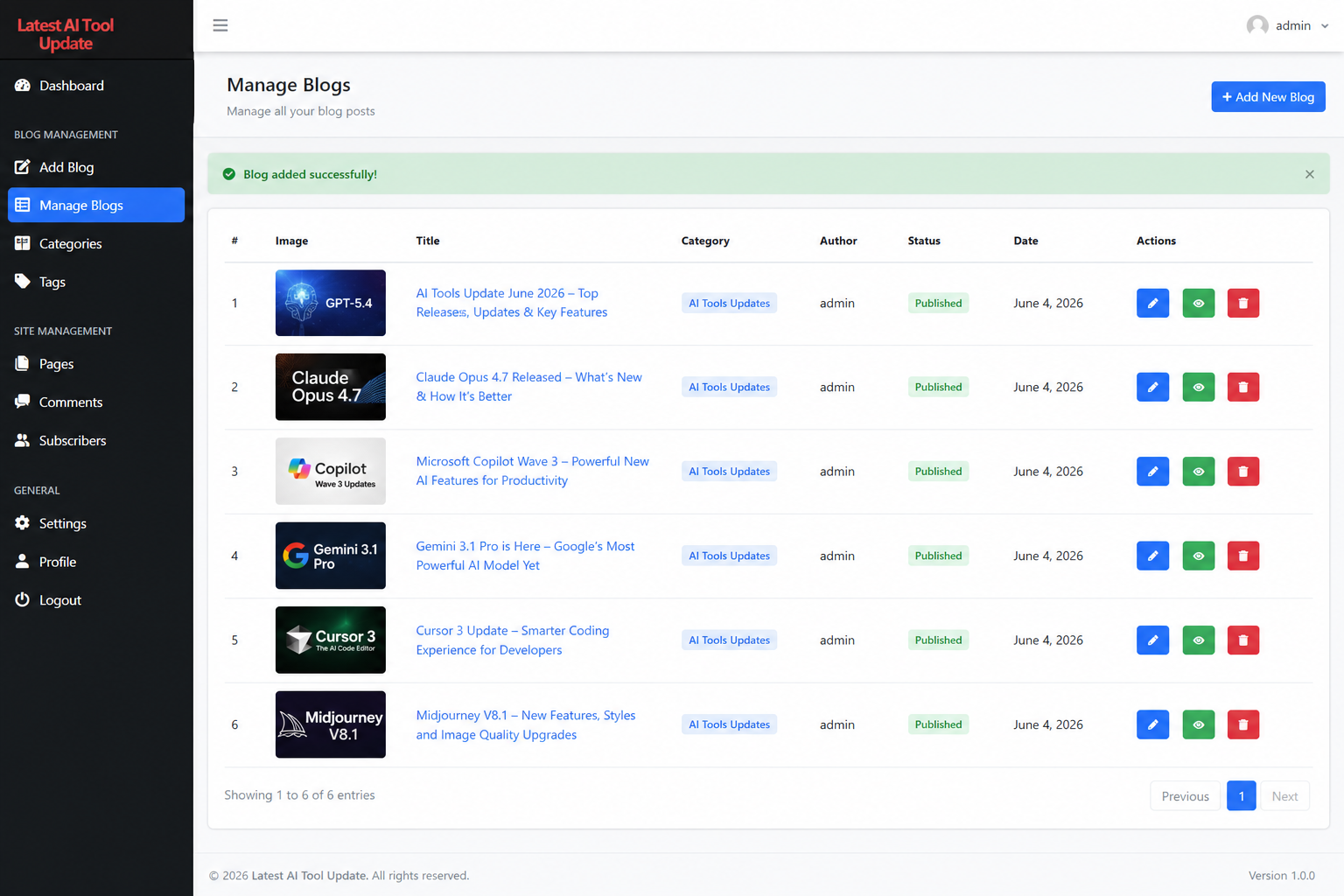Screen dimensions: 1344x896
Task: Click the Add New Blog button
Action: tap(1268, 97)
